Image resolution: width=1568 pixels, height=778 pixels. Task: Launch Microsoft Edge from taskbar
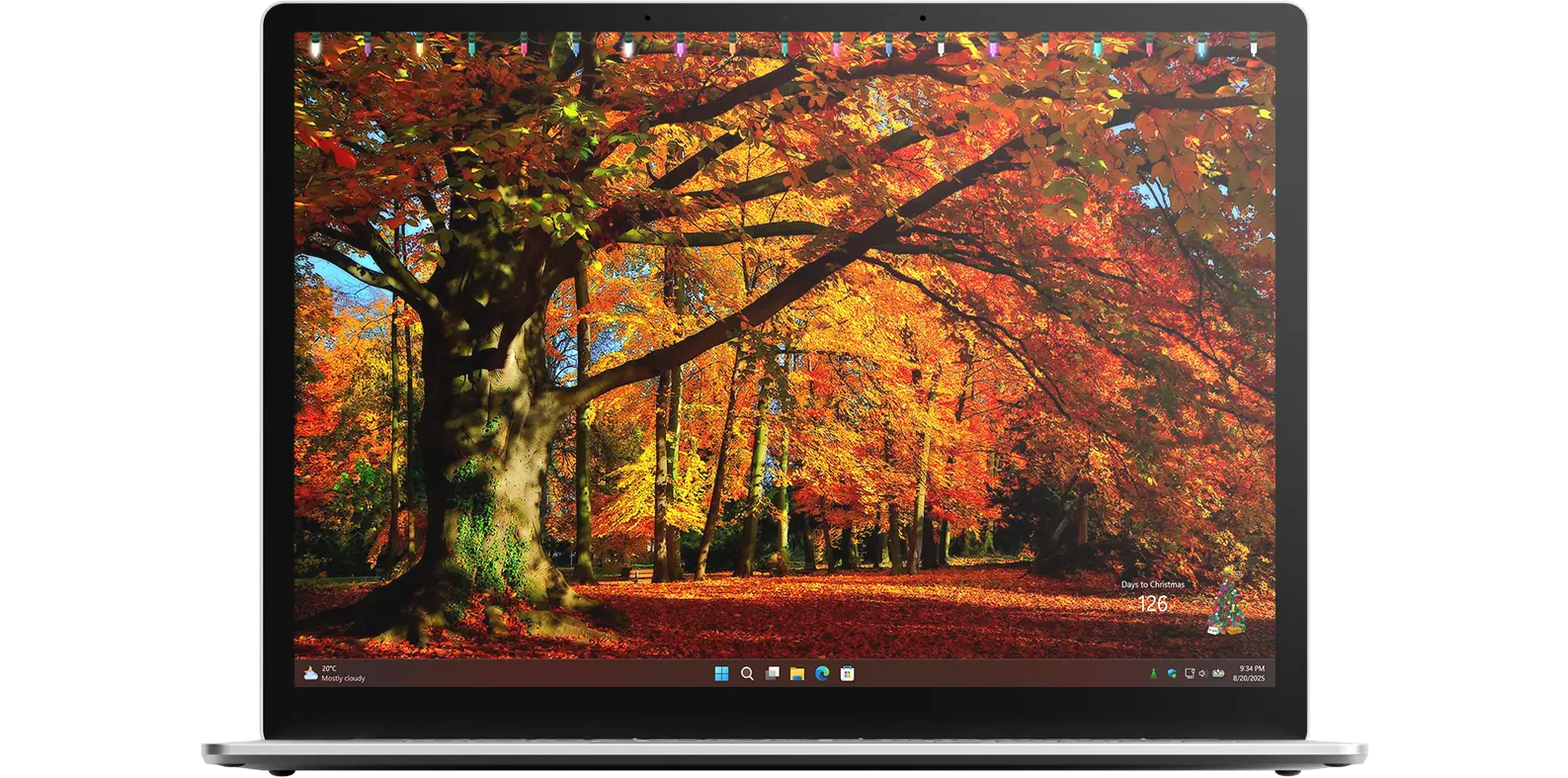coord(822,673)
